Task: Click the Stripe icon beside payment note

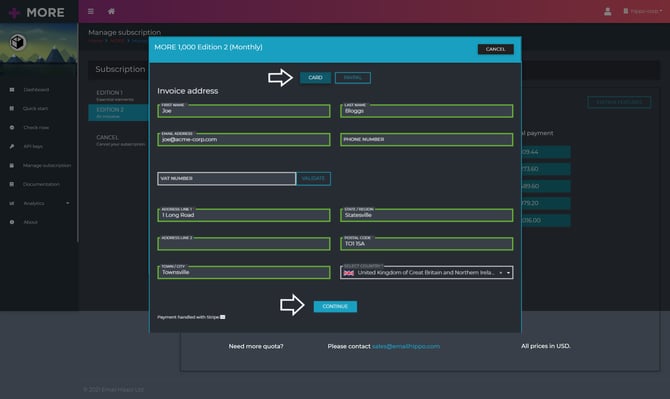Action: 222,317
